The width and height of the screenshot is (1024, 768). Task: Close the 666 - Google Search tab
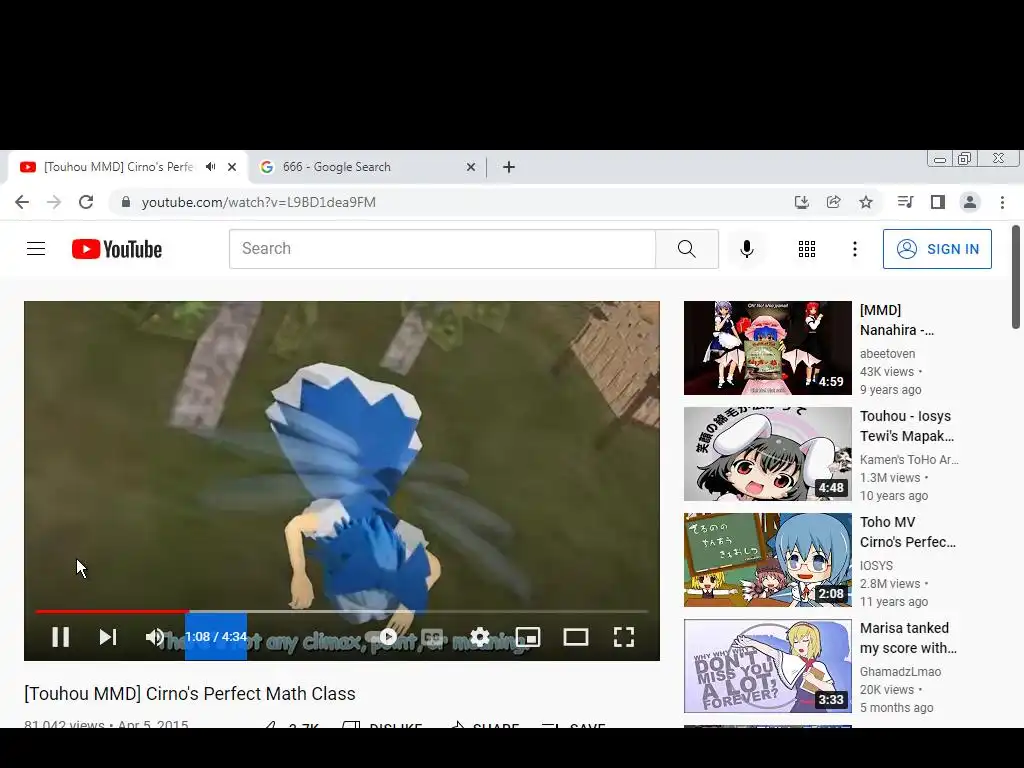pyautogui.click(x=471, y=167)
